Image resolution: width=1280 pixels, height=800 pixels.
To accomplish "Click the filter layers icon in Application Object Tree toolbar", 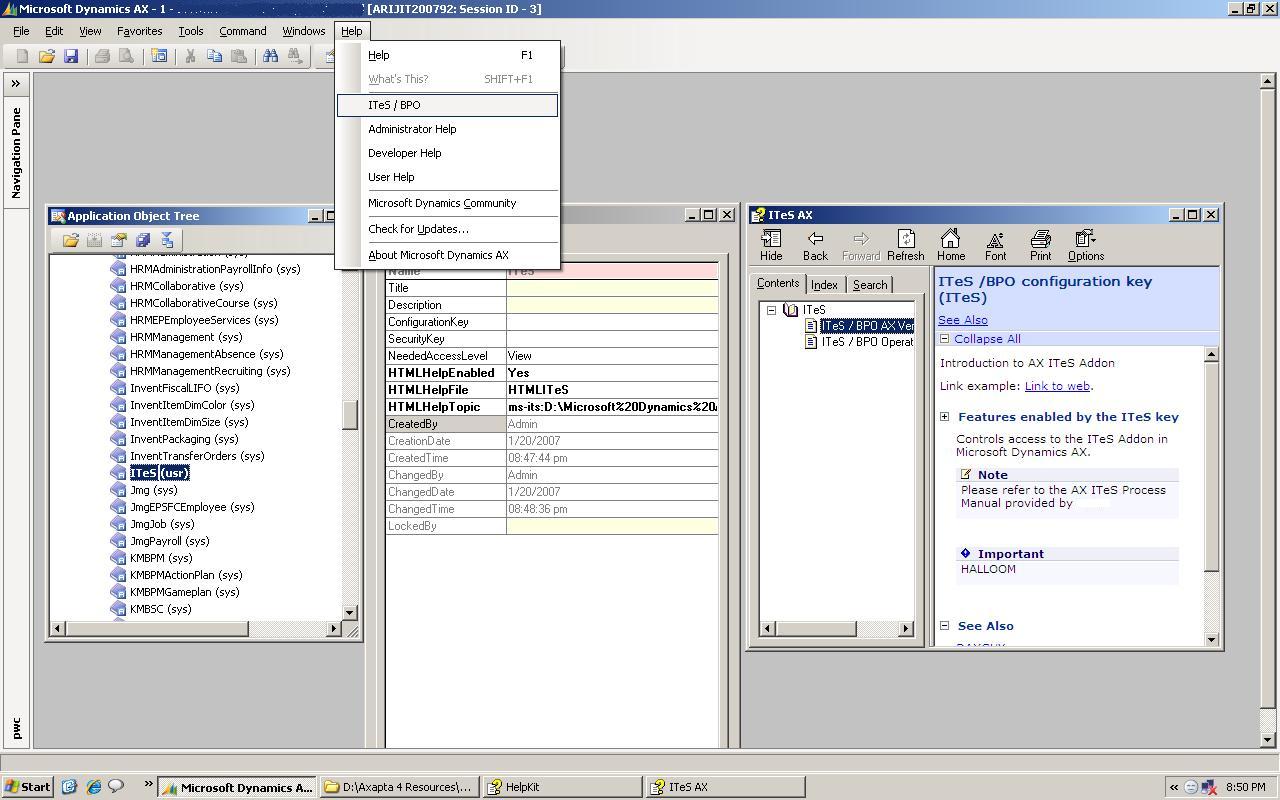I will [167, 240].
